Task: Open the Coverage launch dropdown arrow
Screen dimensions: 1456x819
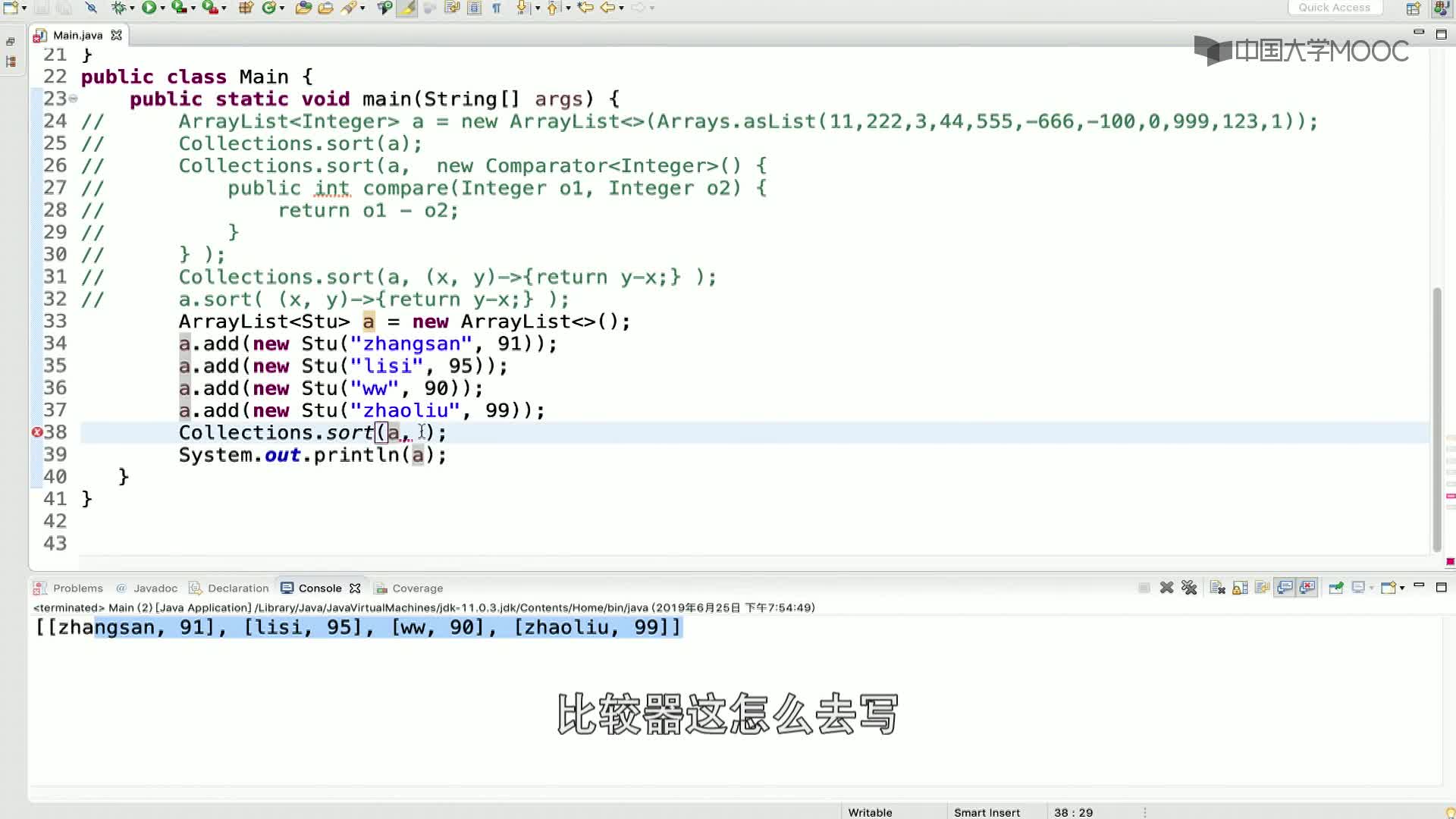Action: pyautogui.click(x=193, y=8)
